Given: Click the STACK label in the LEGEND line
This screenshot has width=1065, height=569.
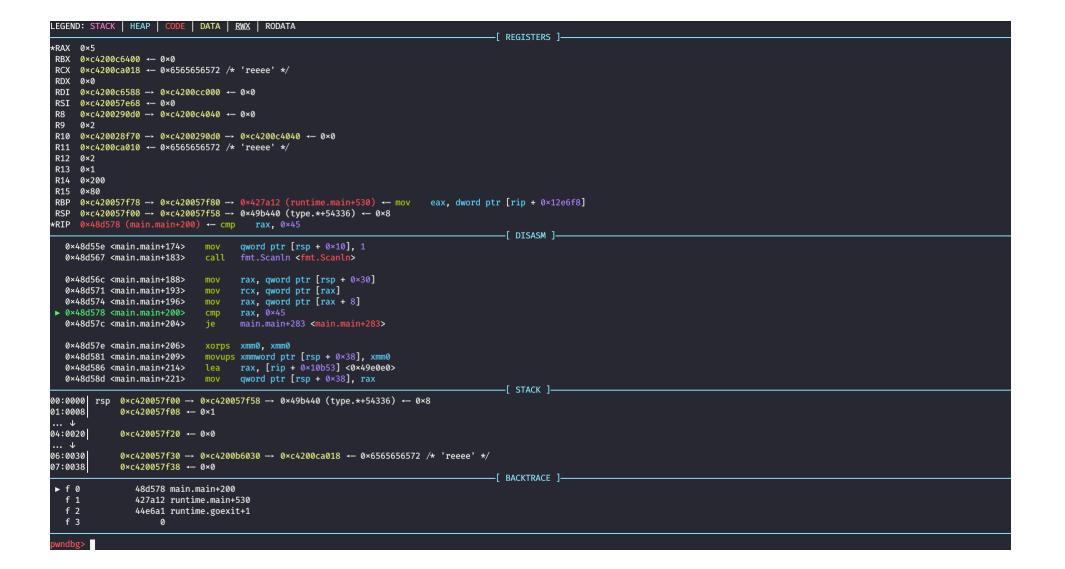Looking at the screenshot, I should tap(103, 26).
